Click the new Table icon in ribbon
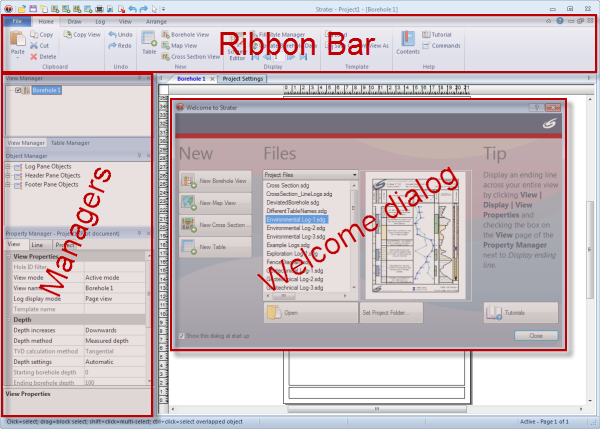 [149, 42]
